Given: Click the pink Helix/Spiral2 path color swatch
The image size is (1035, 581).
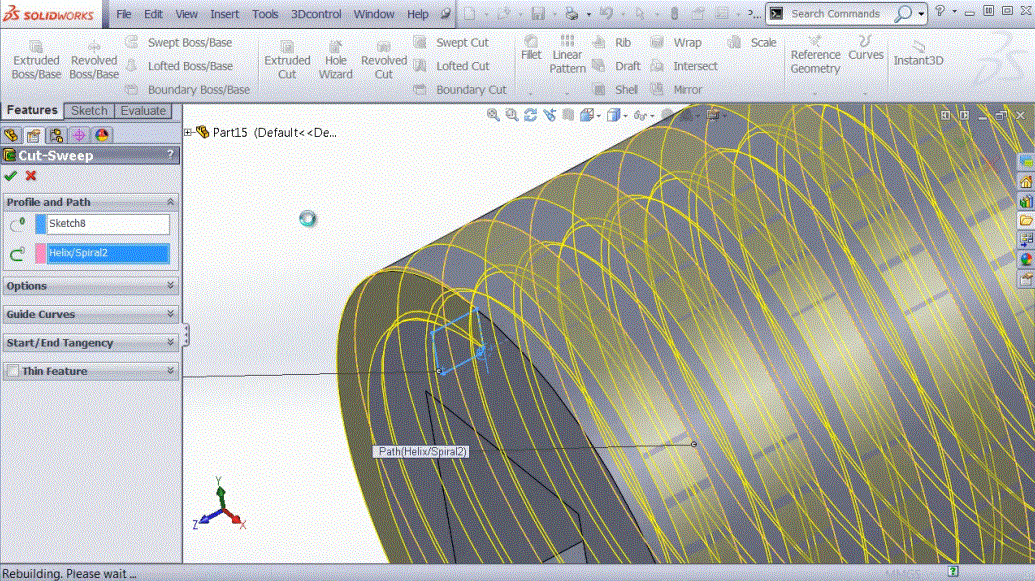Looking at the screenshot, I should 40,254.
